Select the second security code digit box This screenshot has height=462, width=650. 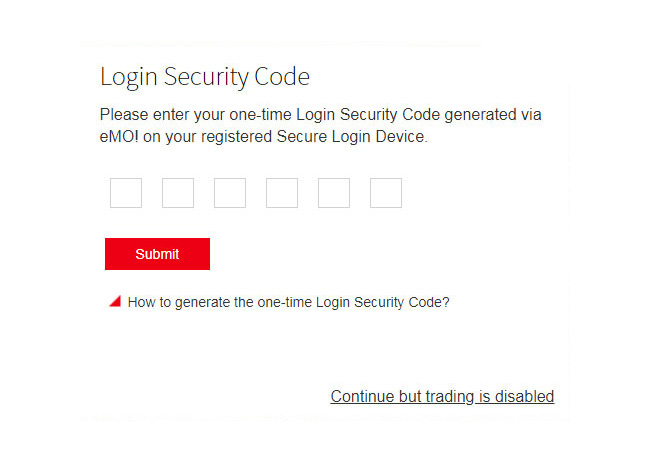[178, 193]
